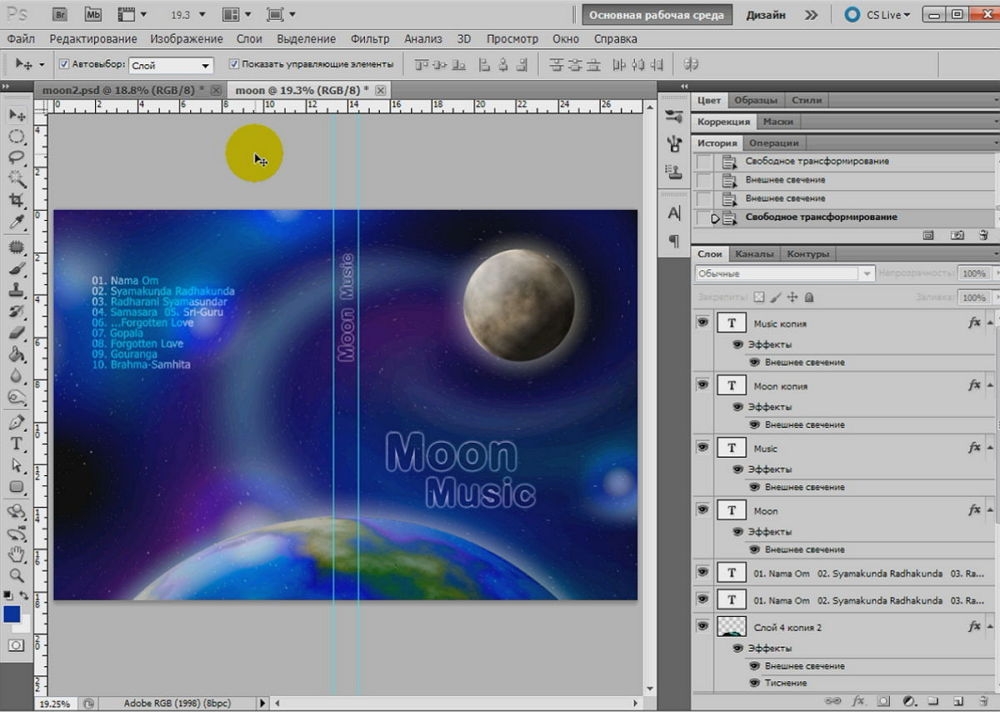Select the Clone Stamp tool
This screenshot has height=712, width=1000.
(x=17, y=290)
